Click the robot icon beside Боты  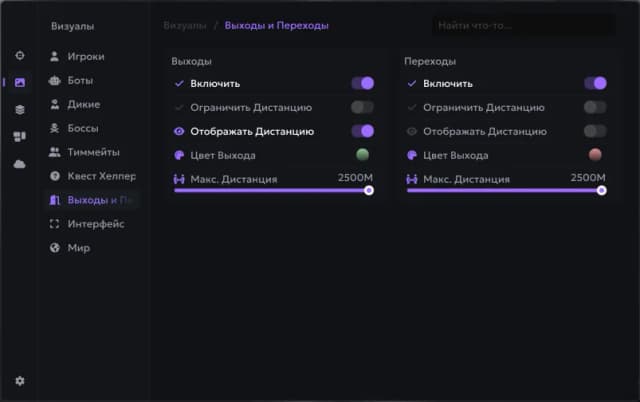click(x=54, y=80)
